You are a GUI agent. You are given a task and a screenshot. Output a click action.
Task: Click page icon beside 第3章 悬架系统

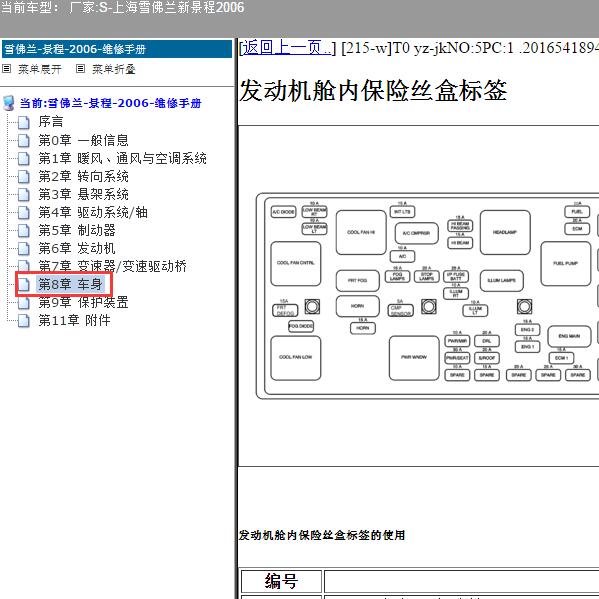[x=24, y=194]
